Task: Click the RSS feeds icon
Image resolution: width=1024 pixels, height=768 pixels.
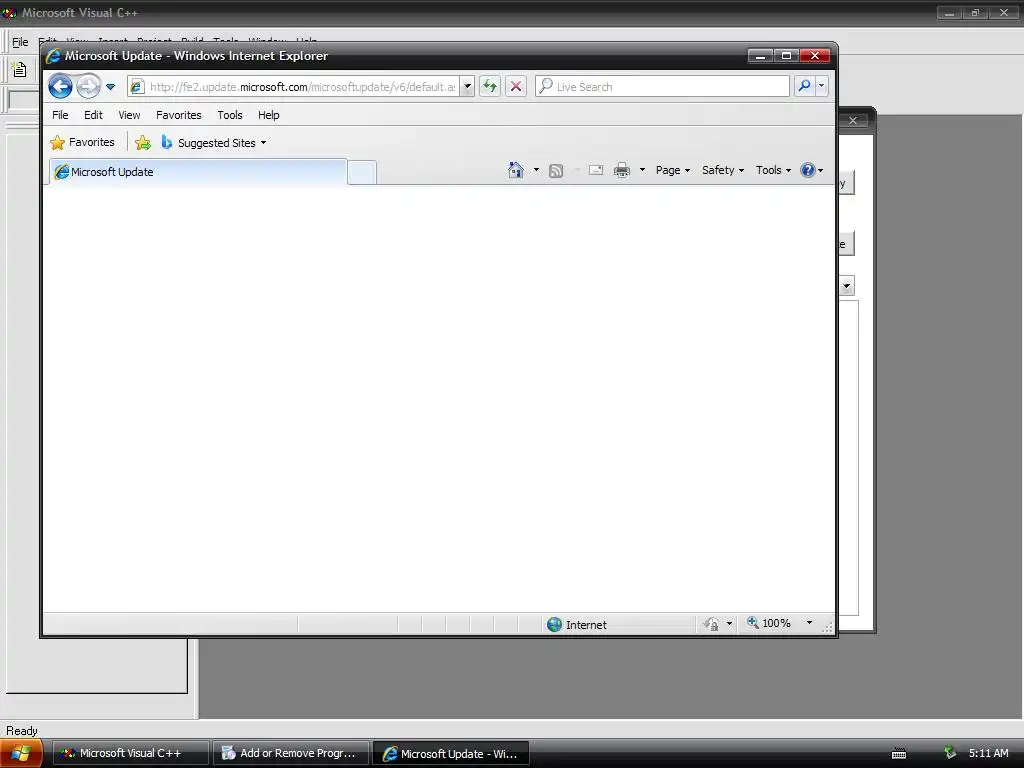Action: click(x=556, y=170)
